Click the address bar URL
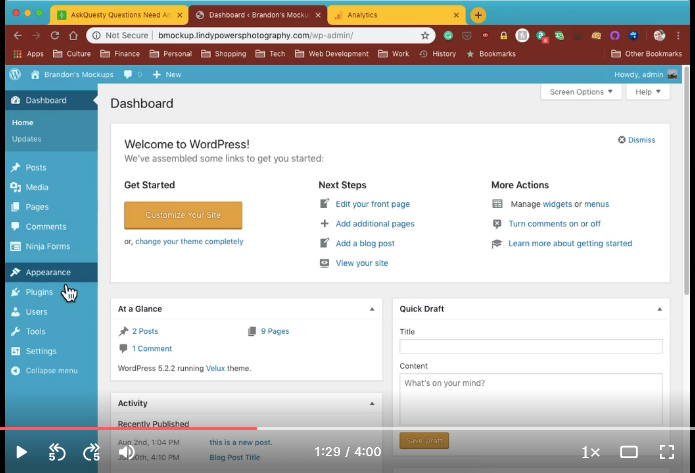This screenshot has width=695, height=473. click(255, 35)
